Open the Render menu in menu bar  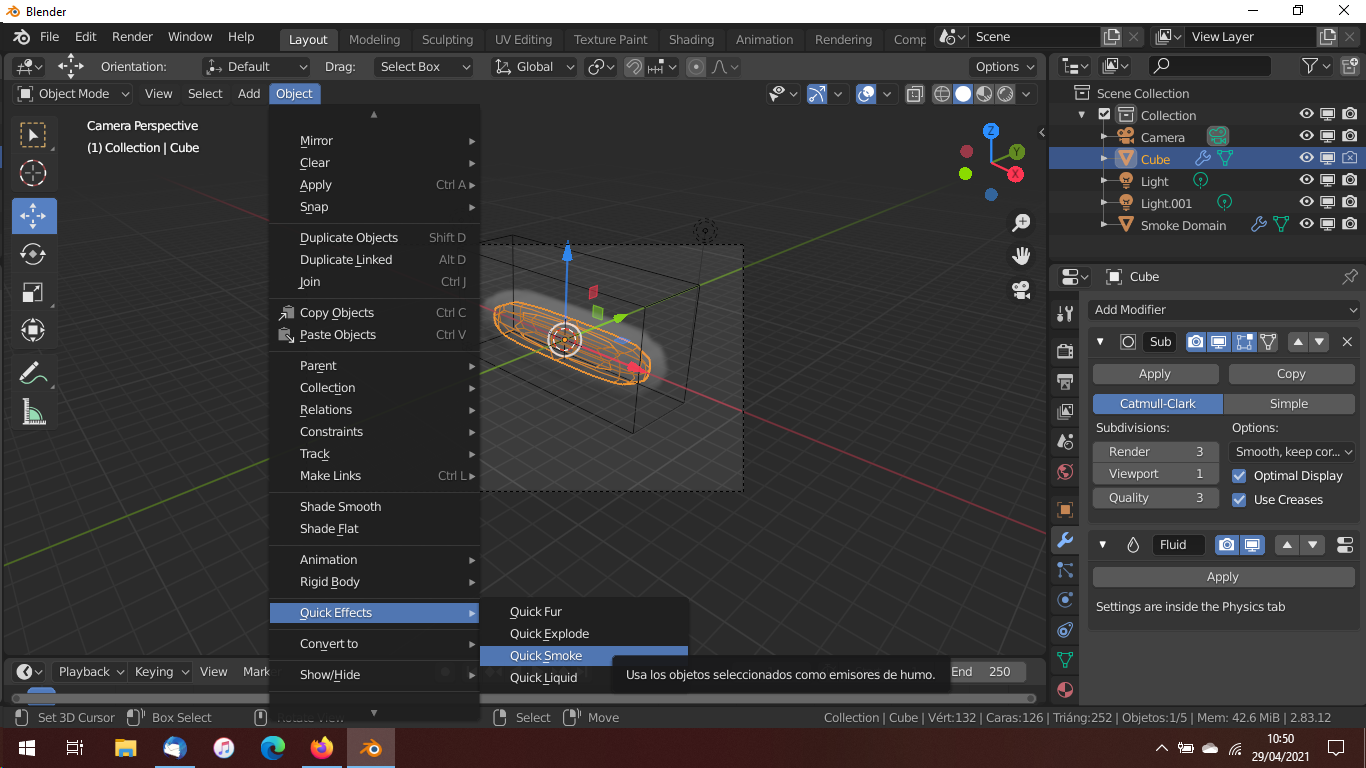pos(132,37)
